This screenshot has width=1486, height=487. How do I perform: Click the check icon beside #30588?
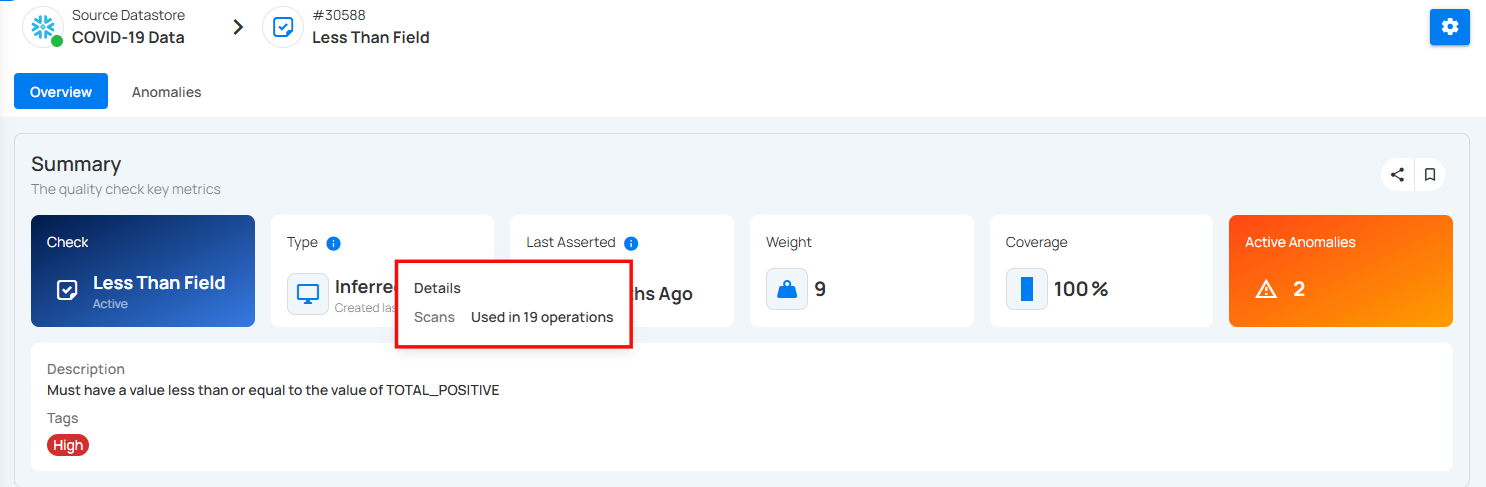283,27
